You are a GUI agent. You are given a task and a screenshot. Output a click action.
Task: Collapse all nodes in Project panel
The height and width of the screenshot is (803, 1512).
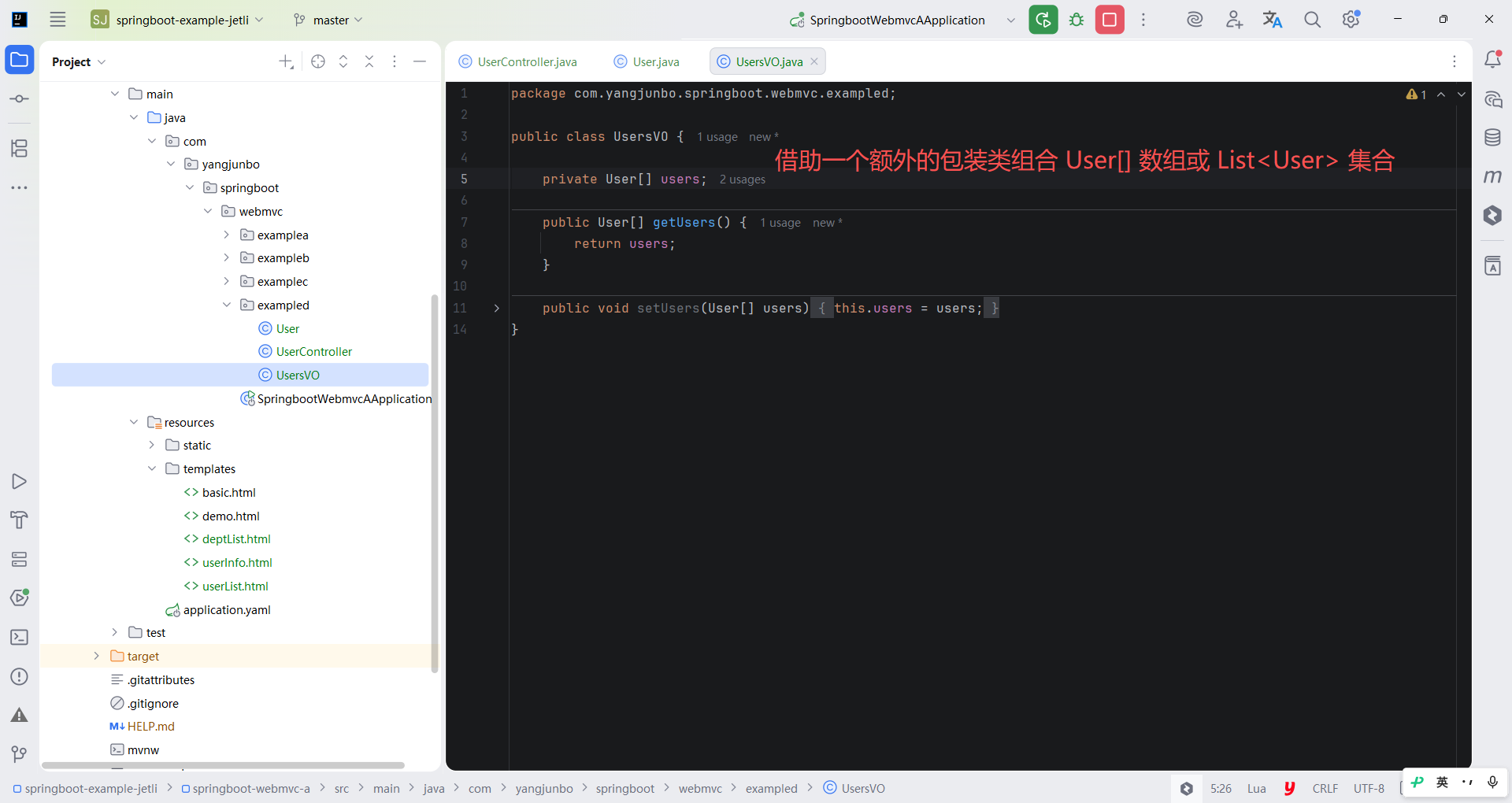369,61
